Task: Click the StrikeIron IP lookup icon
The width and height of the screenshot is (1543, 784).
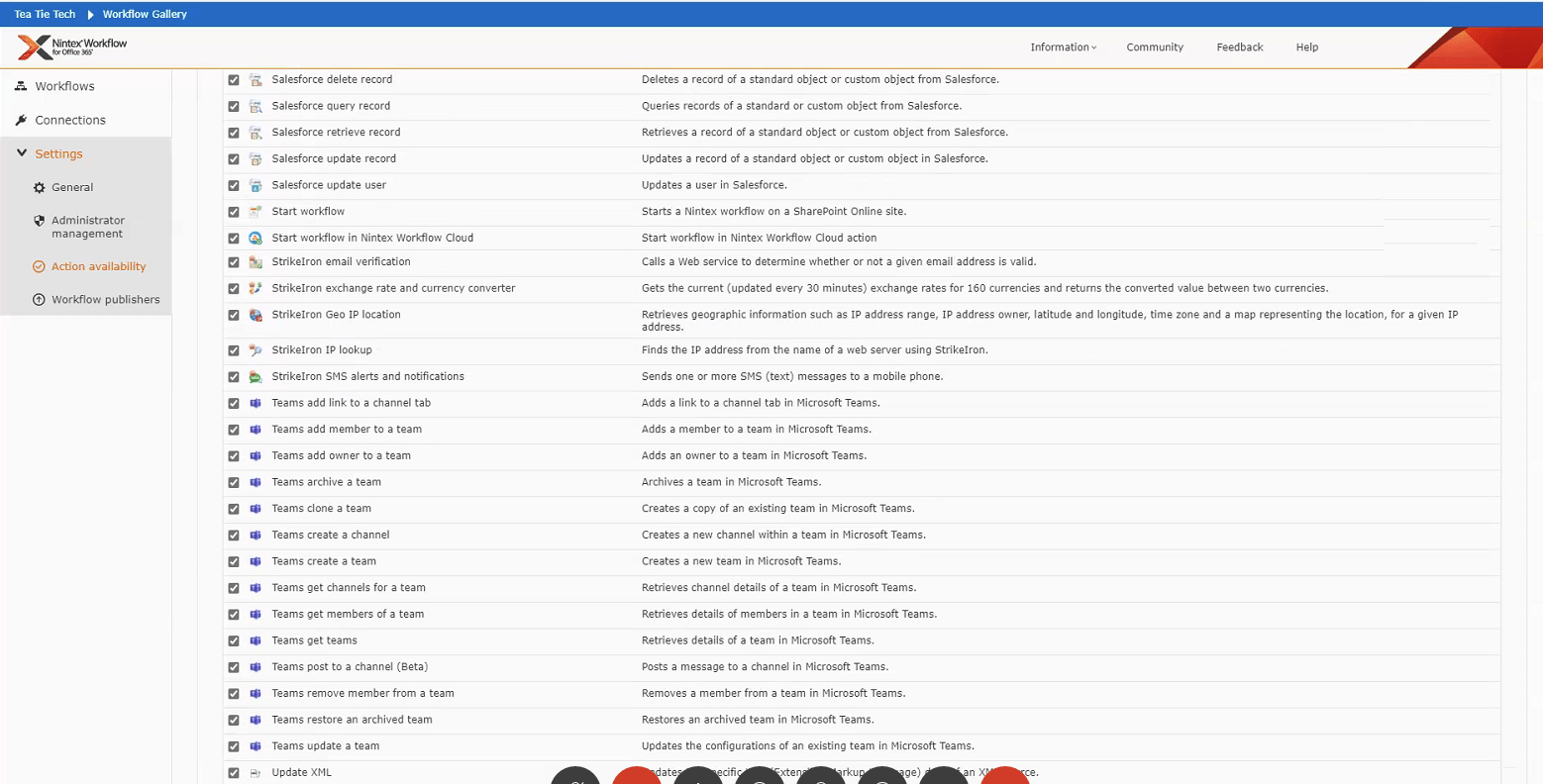Action: 256,350
